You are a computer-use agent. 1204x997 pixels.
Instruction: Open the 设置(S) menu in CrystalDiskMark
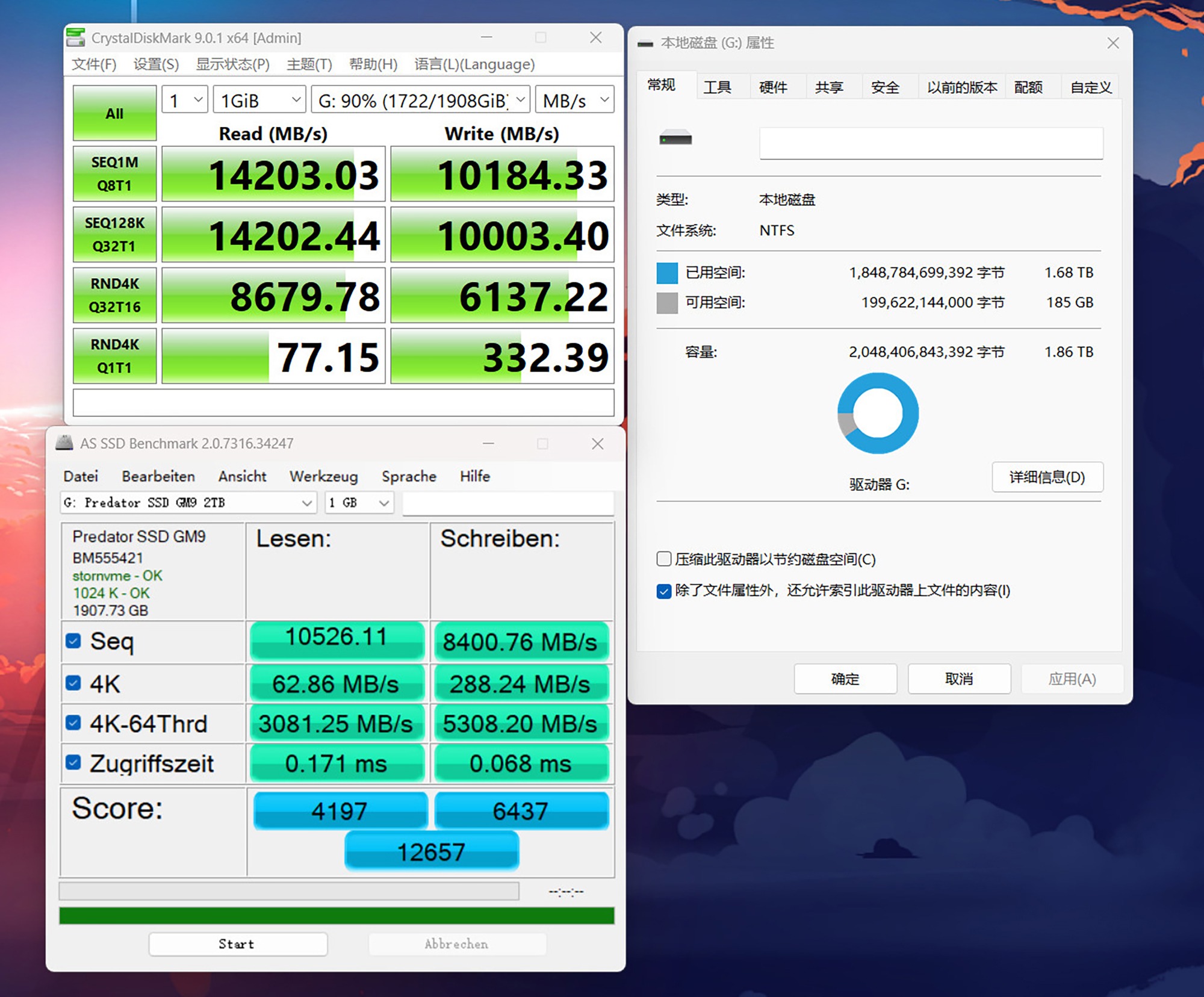pos(156,64)
